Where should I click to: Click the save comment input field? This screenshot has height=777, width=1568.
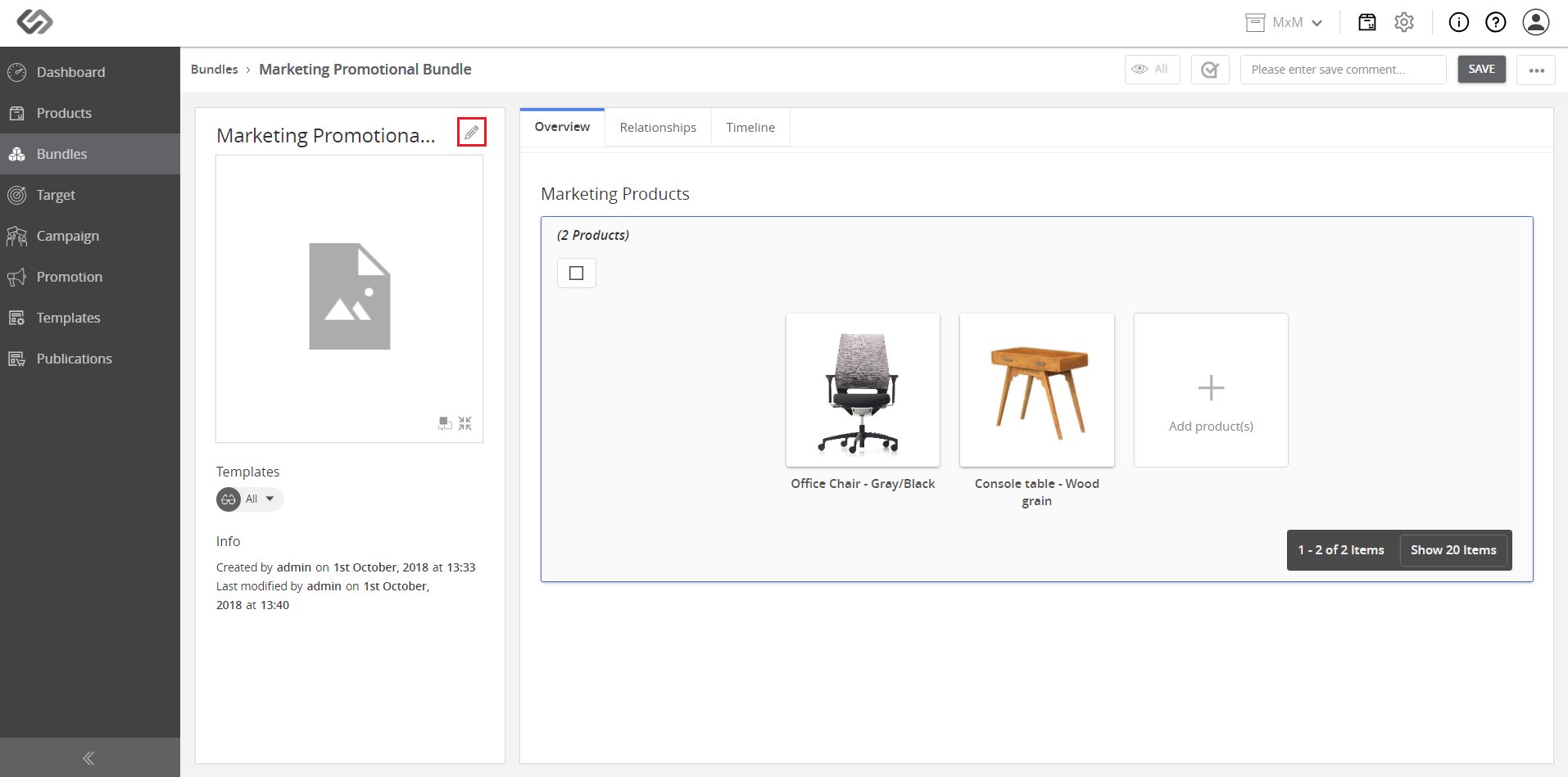pyautogui.click(x=1343, y=70)
